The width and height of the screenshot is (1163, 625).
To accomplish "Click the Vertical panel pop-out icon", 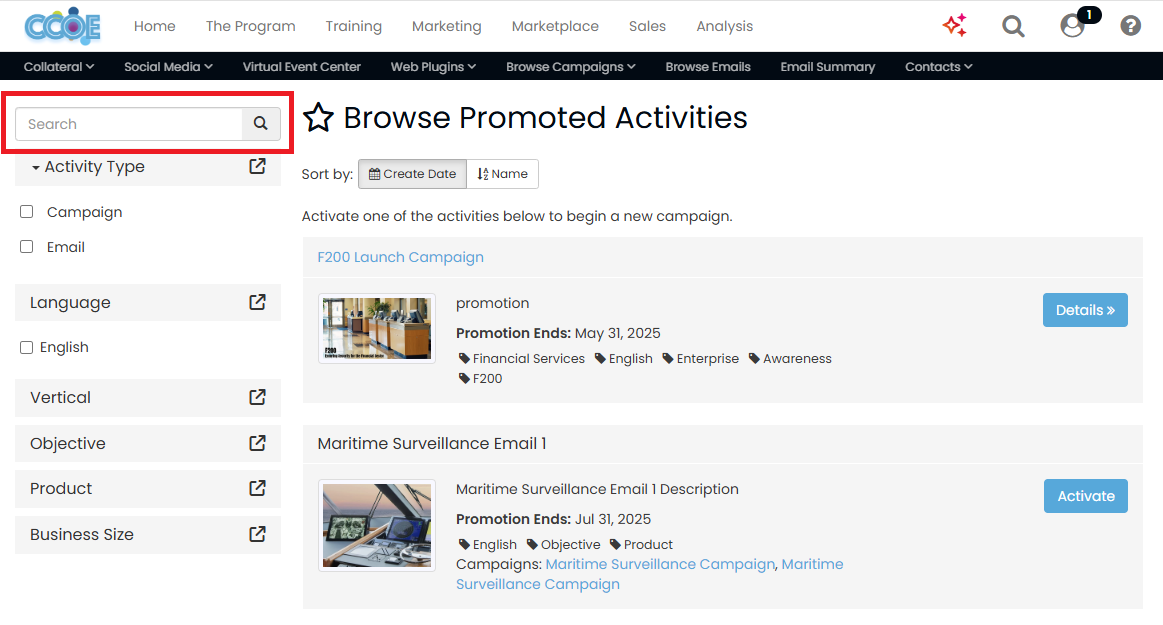I will point(258,397).
